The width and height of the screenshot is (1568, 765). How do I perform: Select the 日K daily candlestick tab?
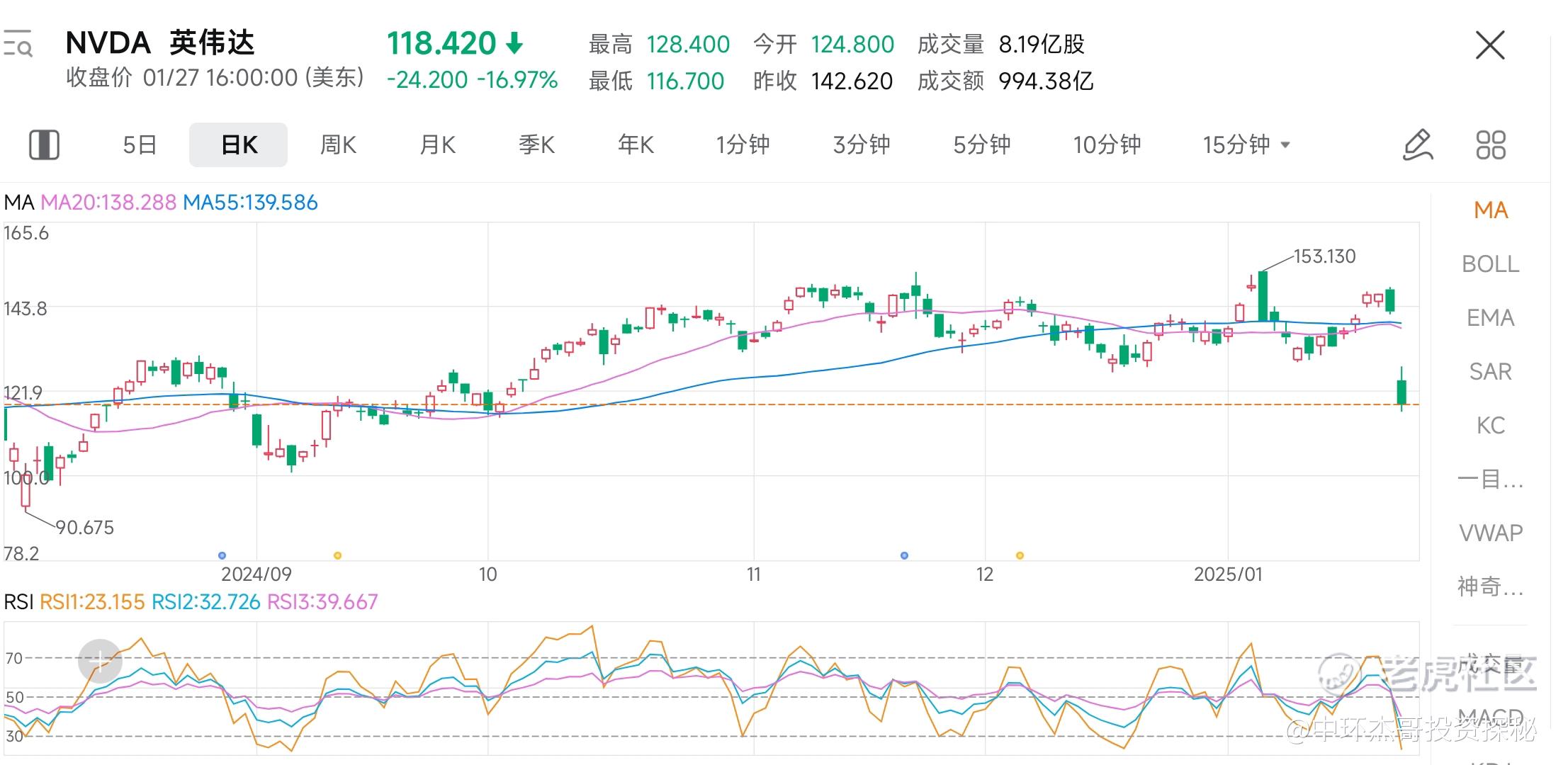[x=239, y=144]
